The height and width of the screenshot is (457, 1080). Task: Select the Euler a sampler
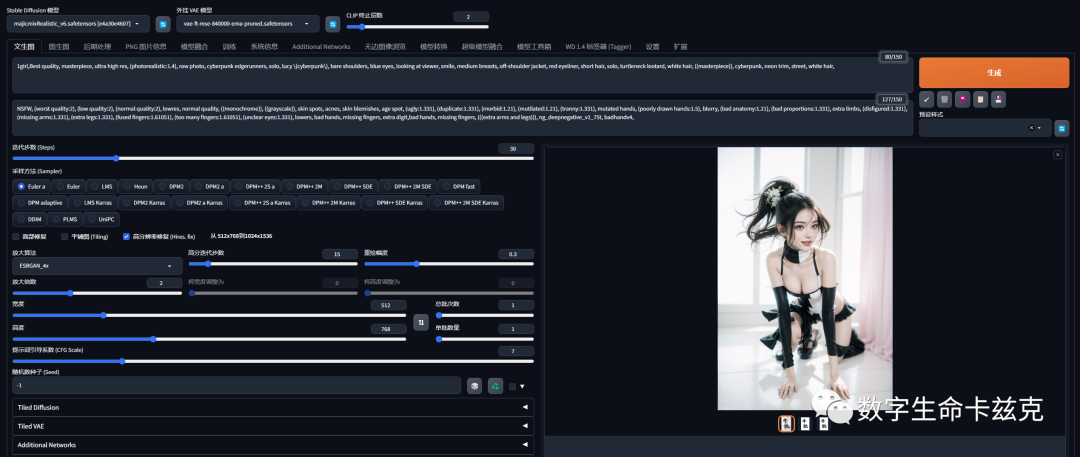(32, 186)
